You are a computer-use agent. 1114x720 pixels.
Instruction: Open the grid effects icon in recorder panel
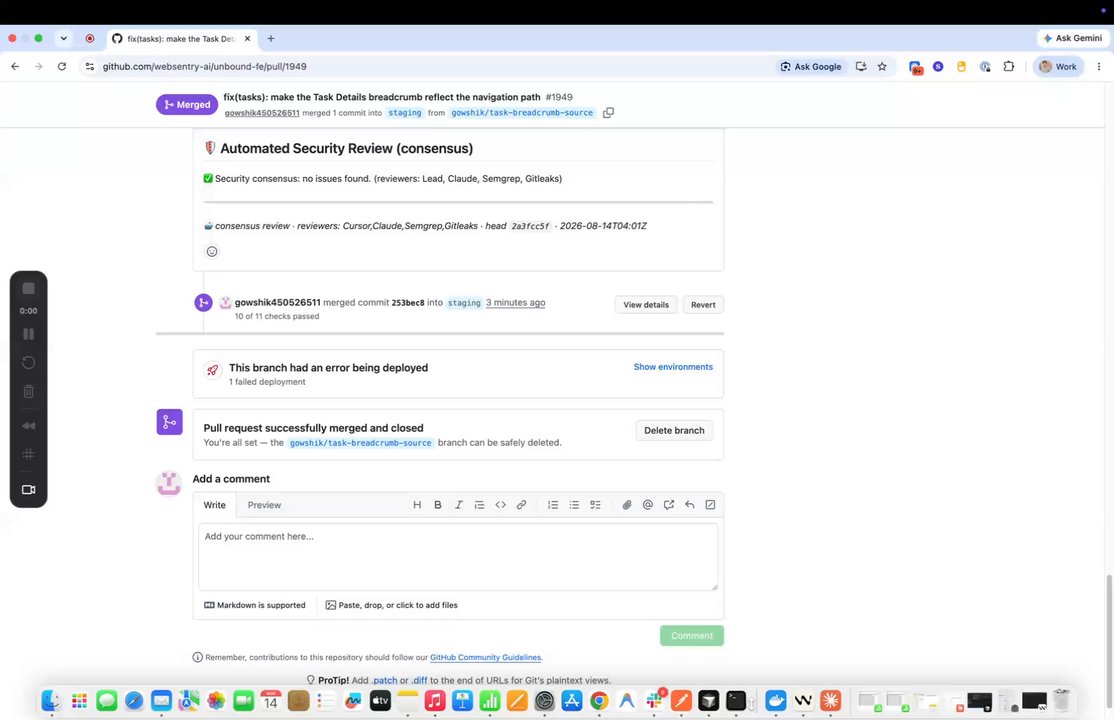click(x=28, y=454)
